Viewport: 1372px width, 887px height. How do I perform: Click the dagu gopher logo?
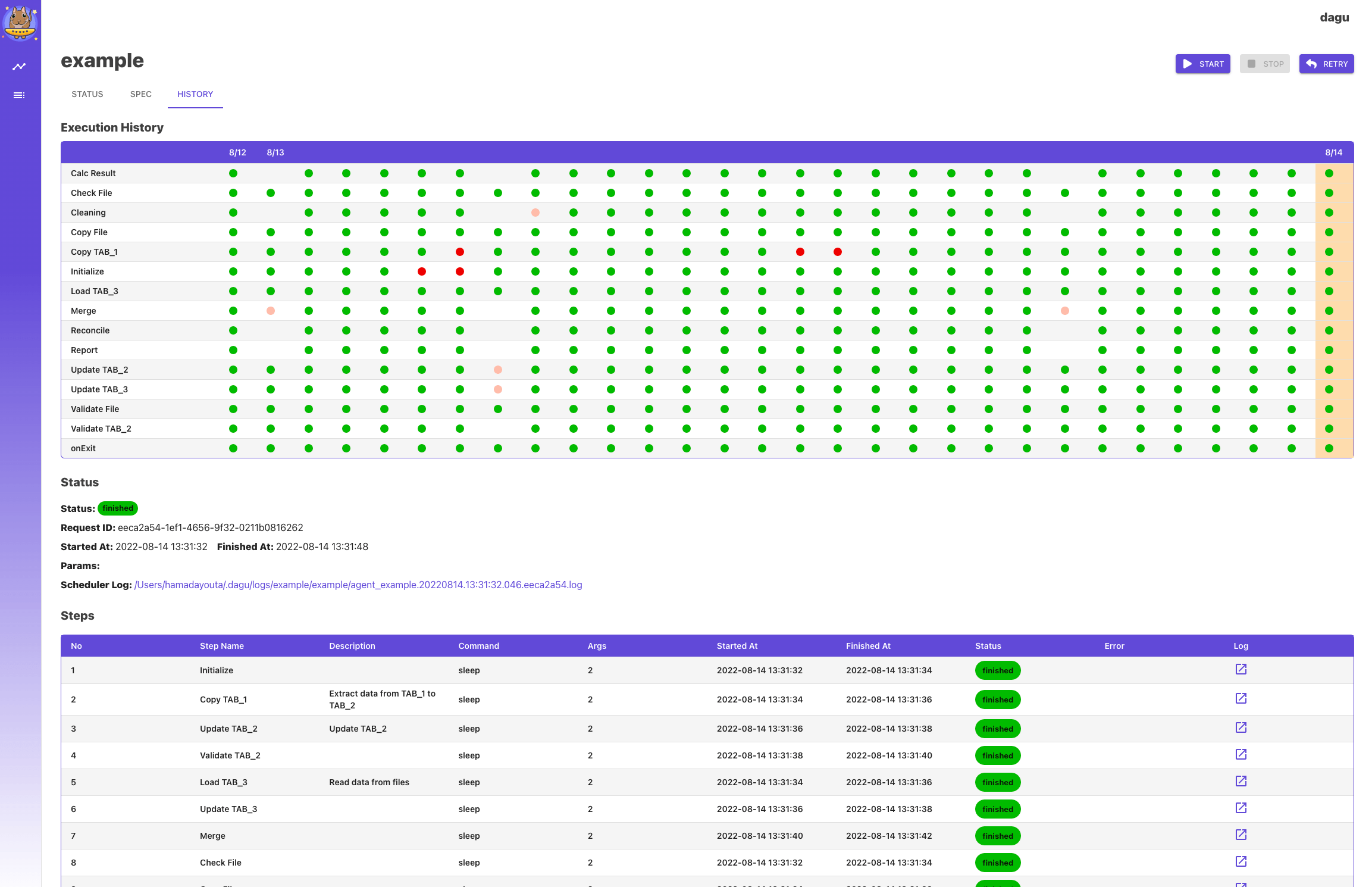[x=20, y=23]
